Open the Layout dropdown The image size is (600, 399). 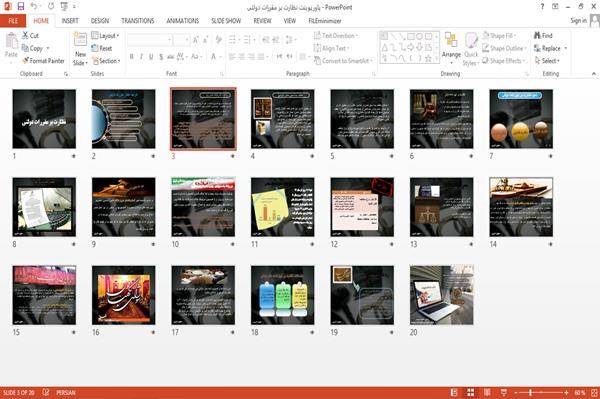click(105, 36)
